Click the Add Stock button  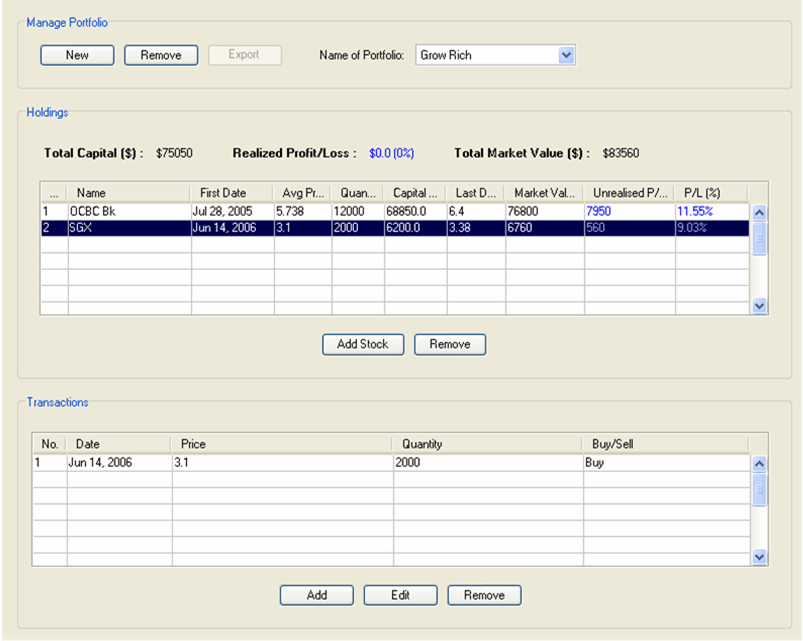click(x=362, y=344)
